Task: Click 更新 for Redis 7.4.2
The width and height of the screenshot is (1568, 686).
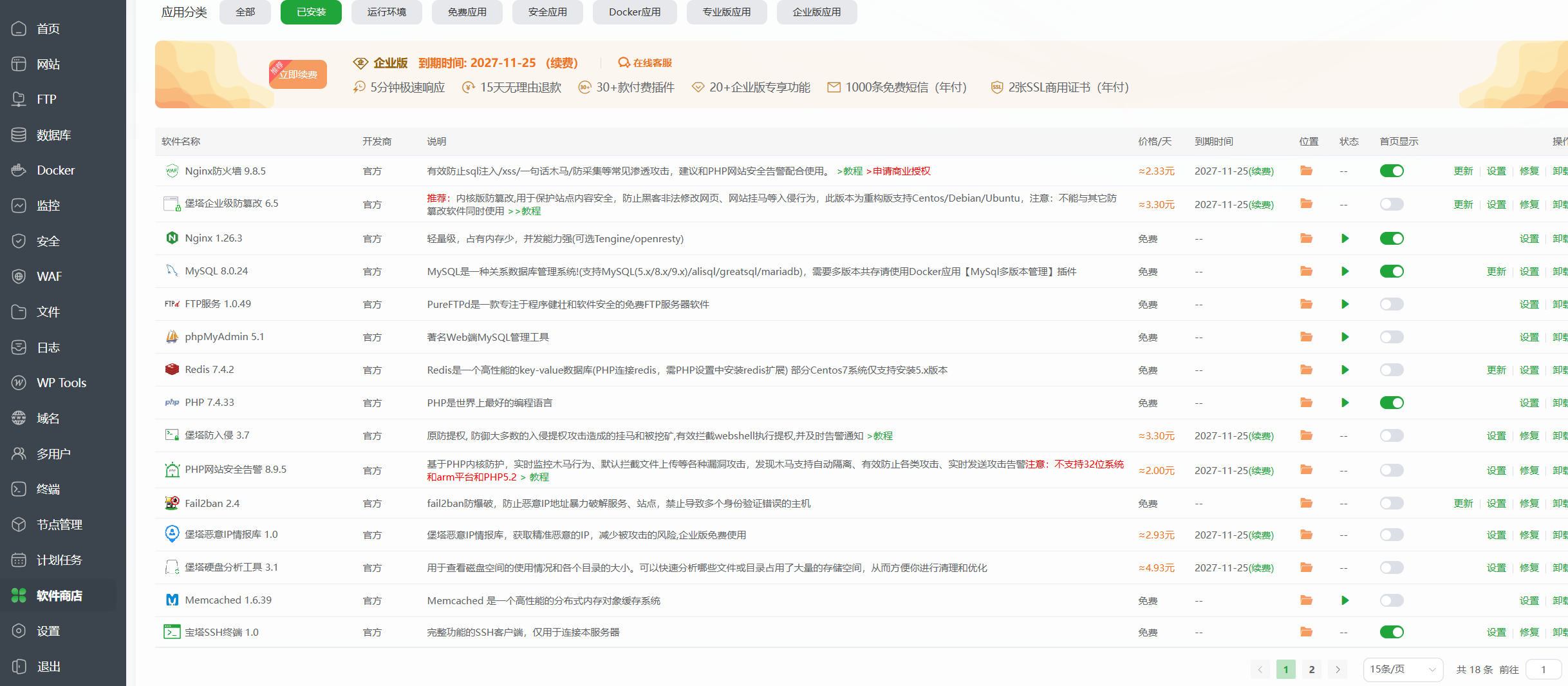Action: tap(1497, 370)
